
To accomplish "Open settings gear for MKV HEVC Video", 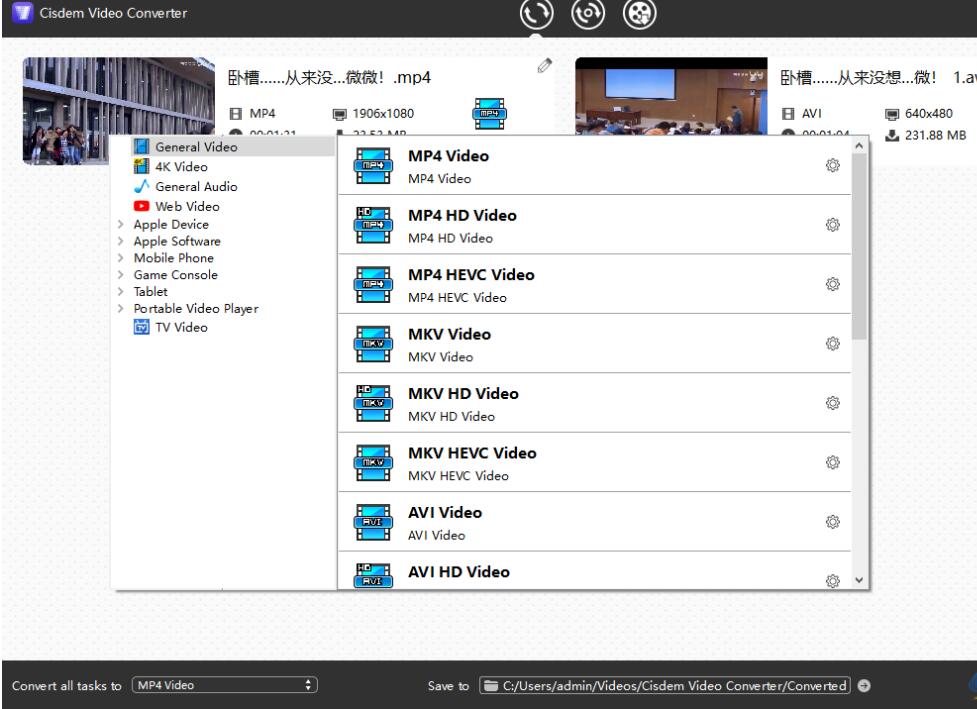I will pos(832,462).
